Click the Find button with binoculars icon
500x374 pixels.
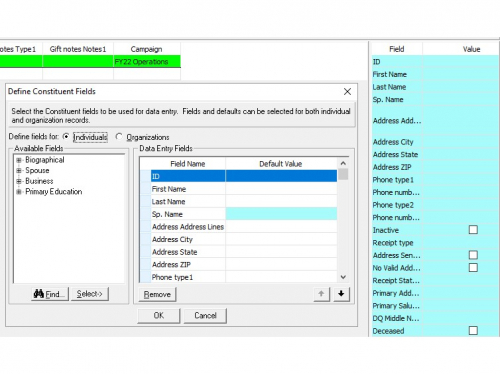(50, 294)
